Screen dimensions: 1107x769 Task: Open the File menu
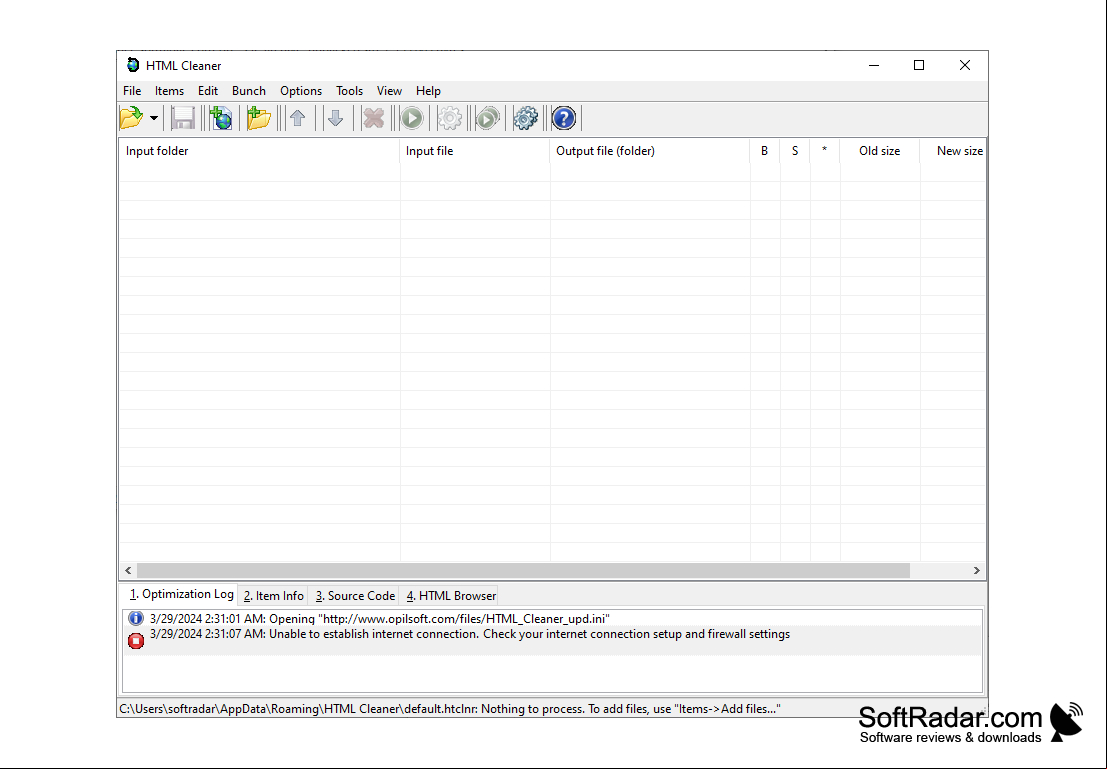click(132, 90)
